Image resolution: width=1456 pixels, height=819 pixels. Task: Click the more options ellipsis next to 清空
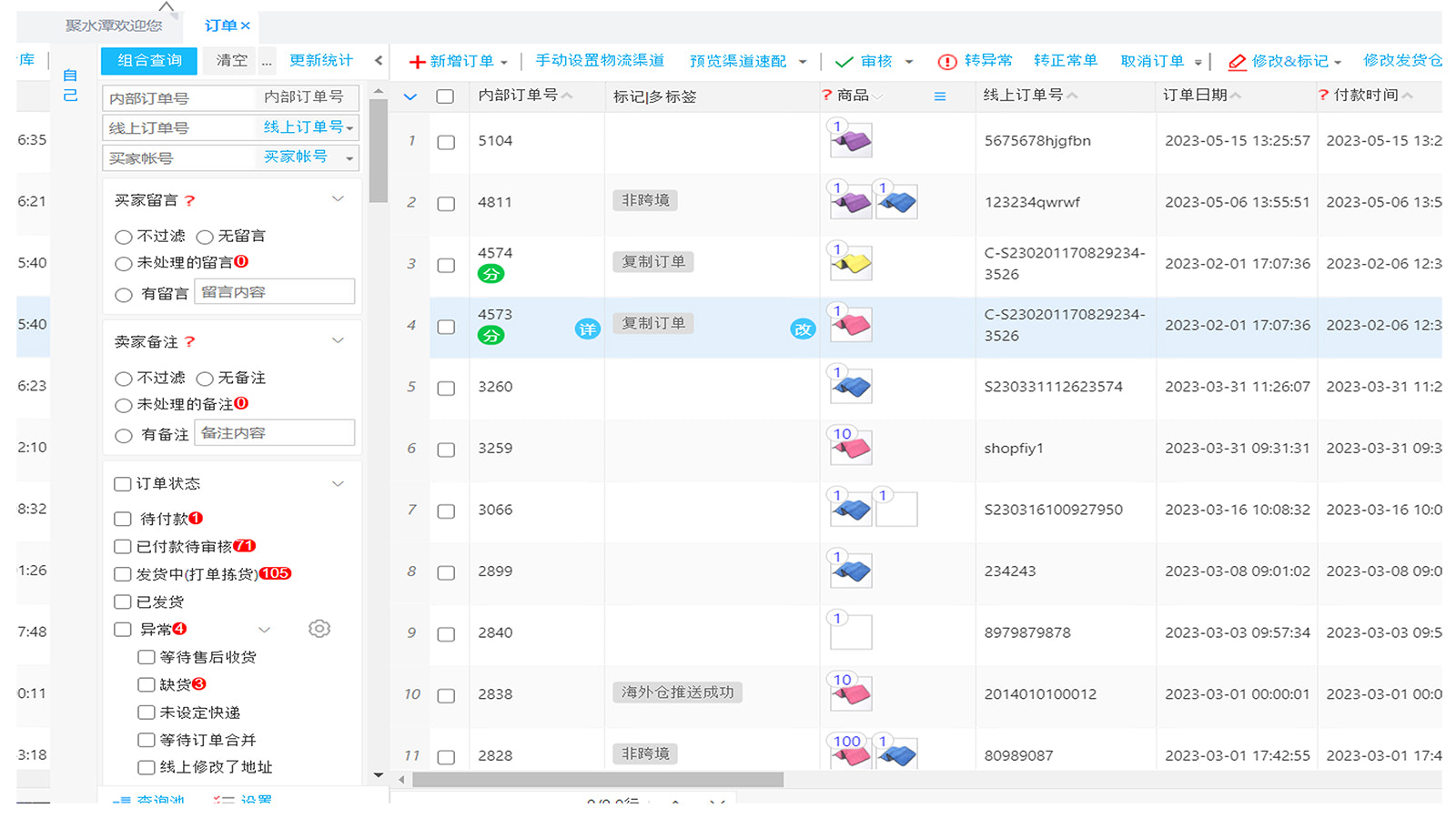pos(267,61)
